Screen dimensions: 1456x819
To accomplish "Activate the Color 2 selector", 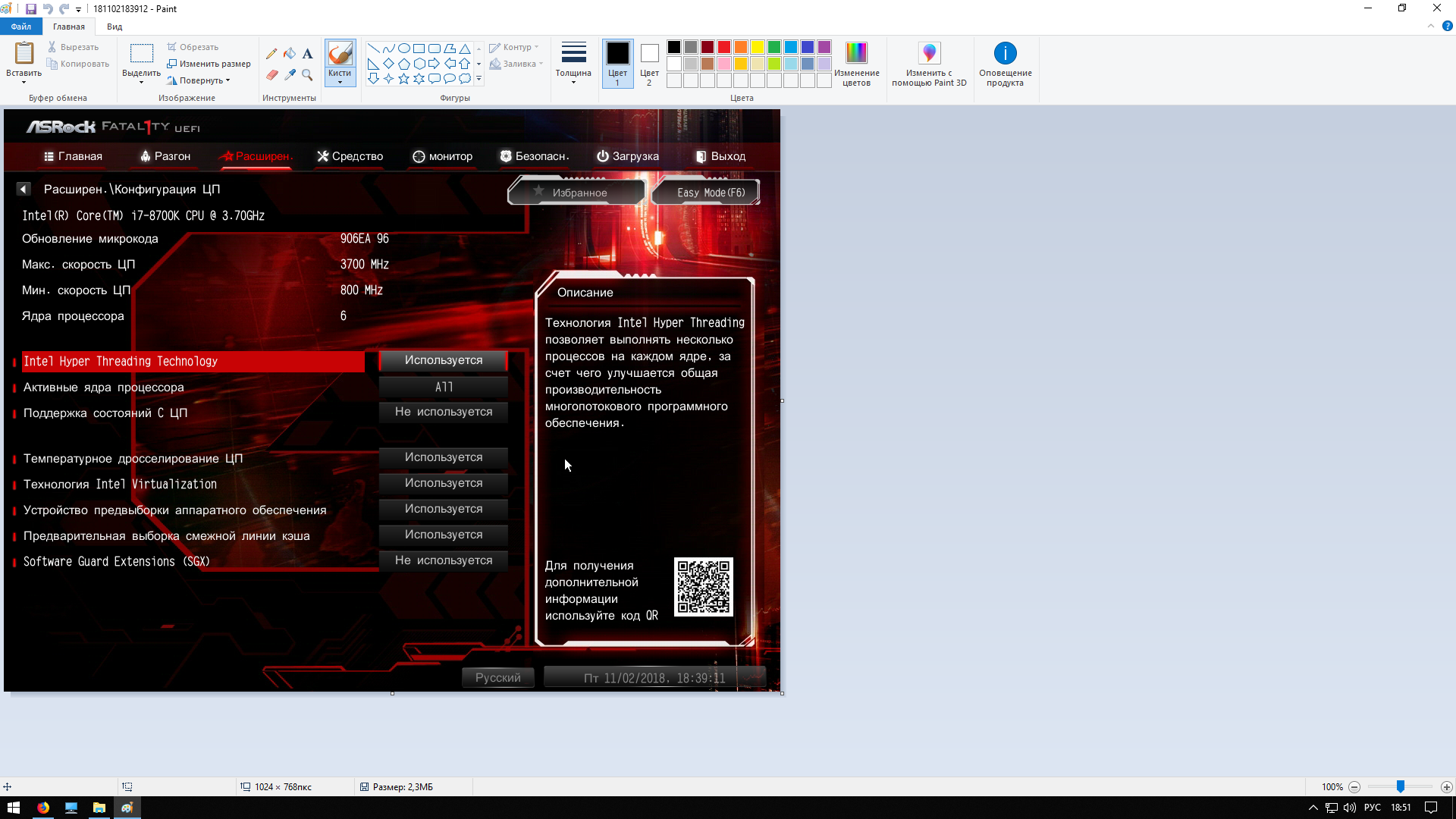I will click(x=649, y=63).
